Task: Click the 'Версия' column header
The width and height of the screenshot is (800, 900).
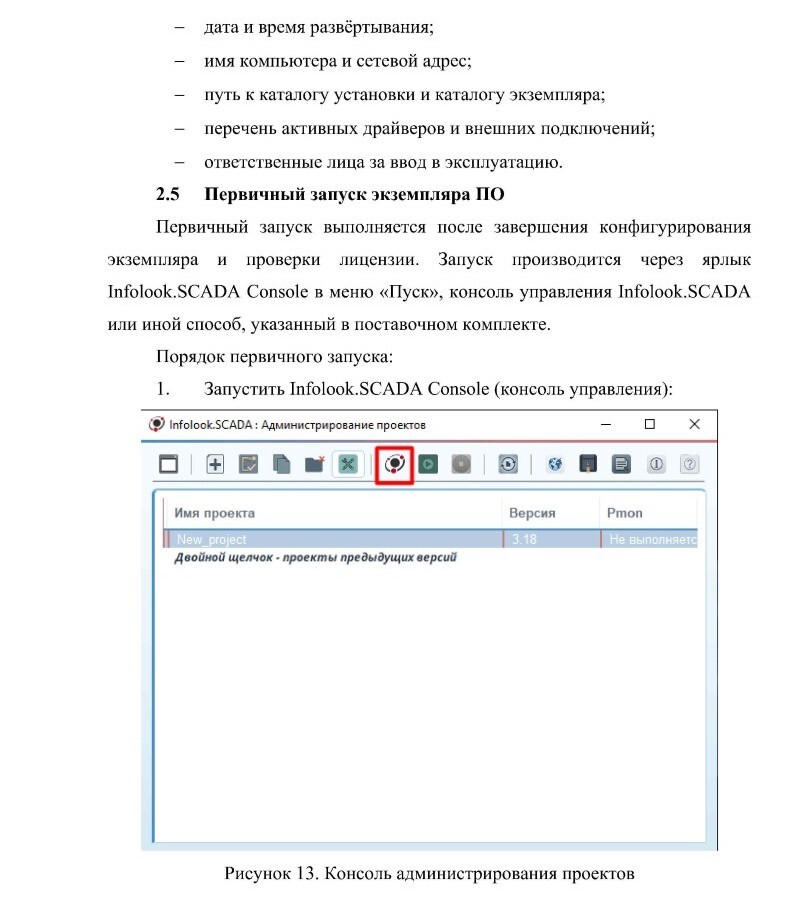Action: tap(532, 513)
